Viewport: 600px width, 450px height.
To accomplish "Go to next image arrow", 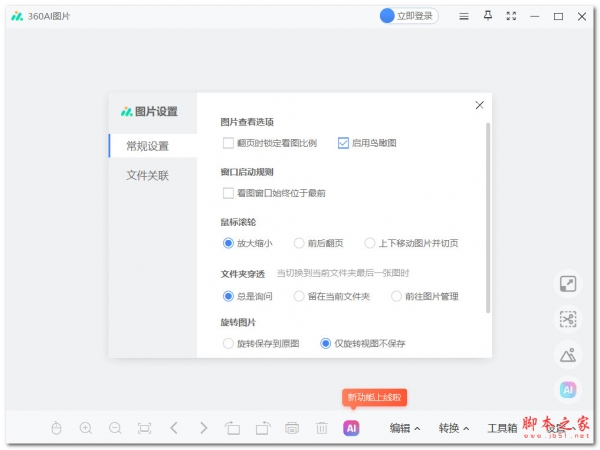I will 203,428.
